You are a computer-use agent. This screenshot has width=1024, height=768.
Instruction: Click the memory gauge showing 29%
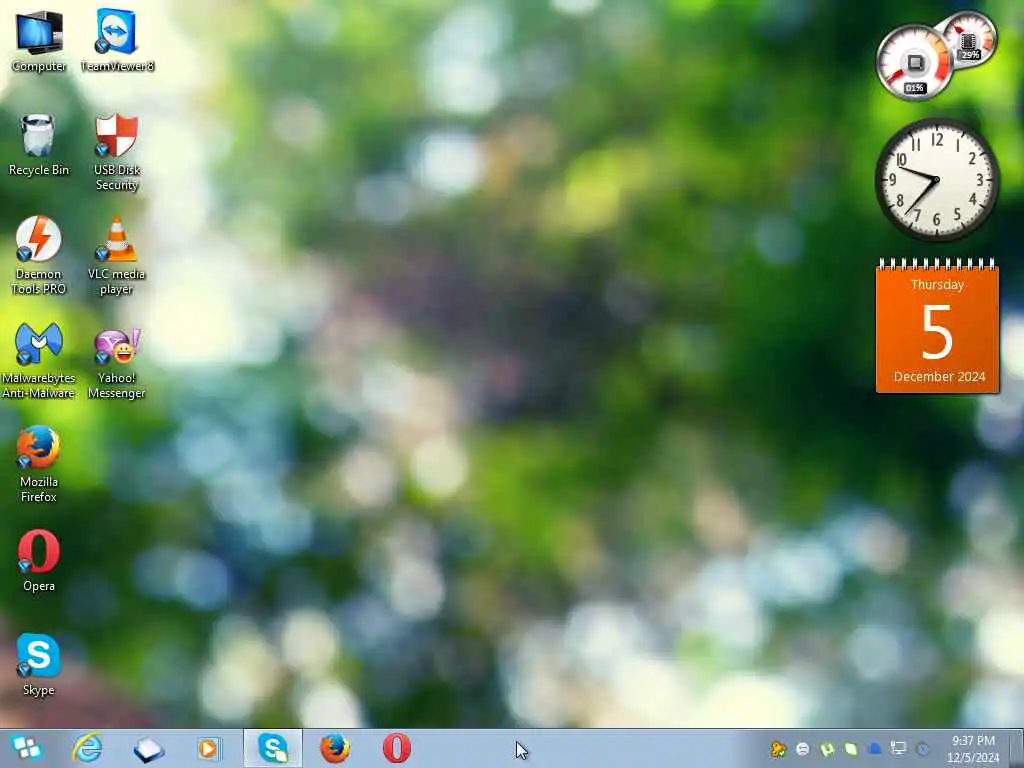pyautogui.click(x=970, y=38)
